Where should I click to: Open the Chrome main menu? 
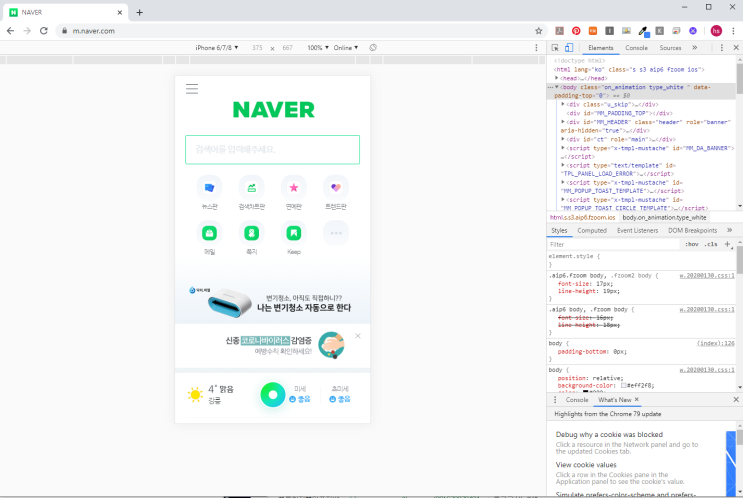point(733,31)
